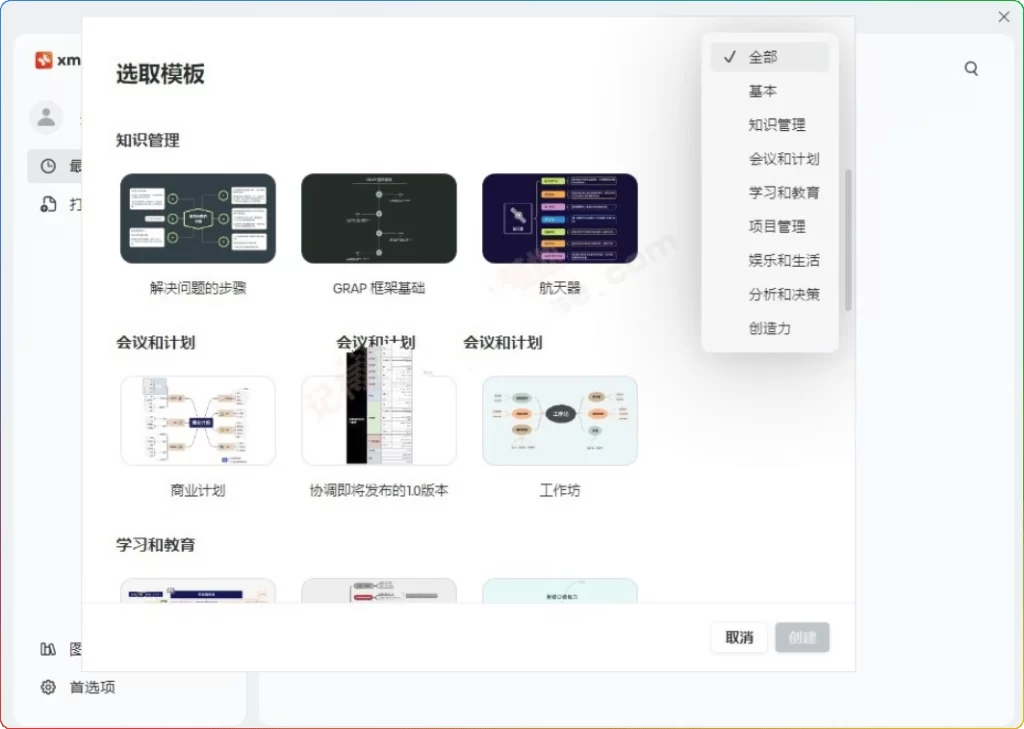
Task: Click the user avatar icon in sidebar
Action: point(46,117)
